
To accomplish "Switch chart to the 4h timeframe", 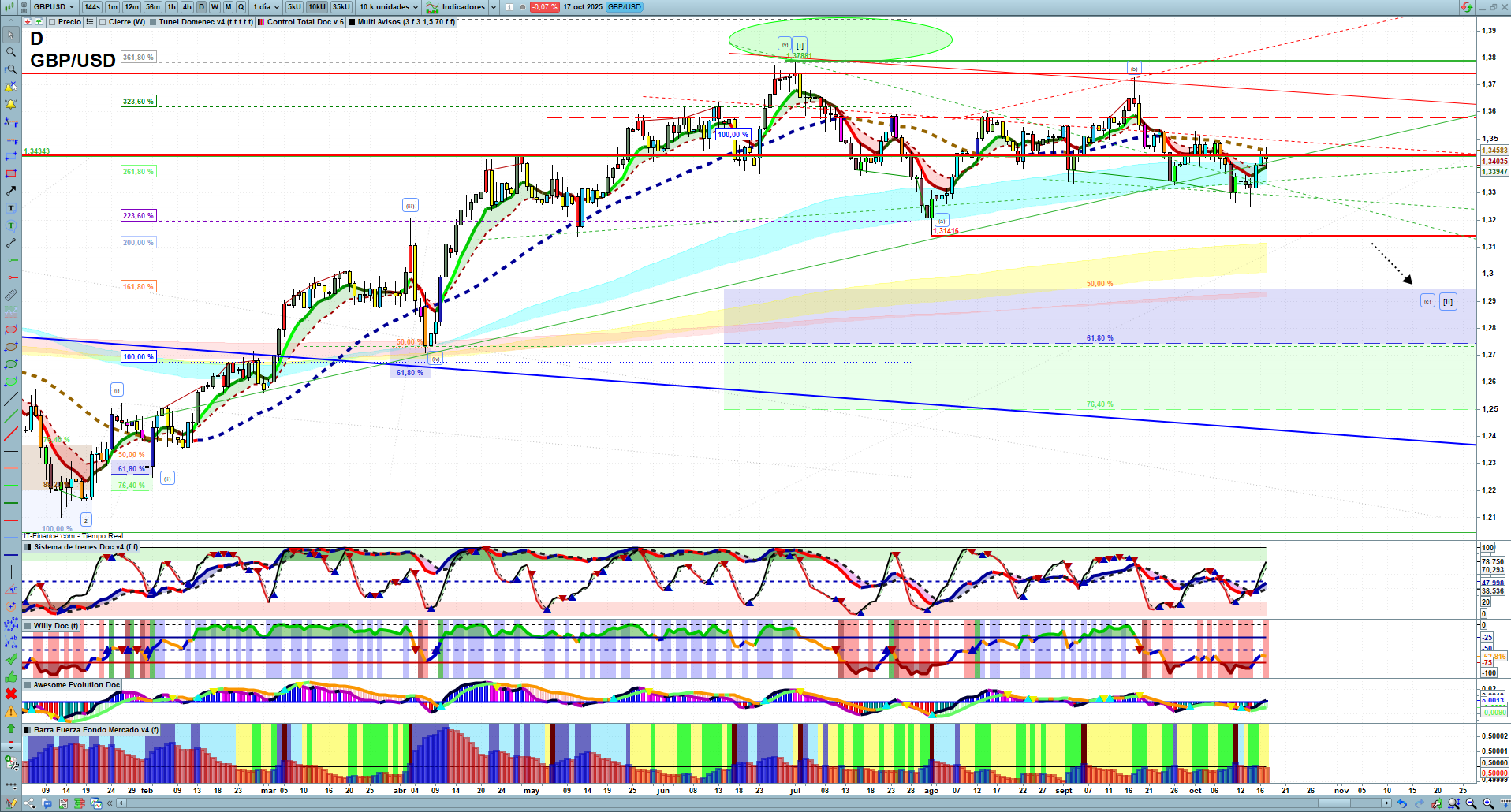I will coord(187,7).
